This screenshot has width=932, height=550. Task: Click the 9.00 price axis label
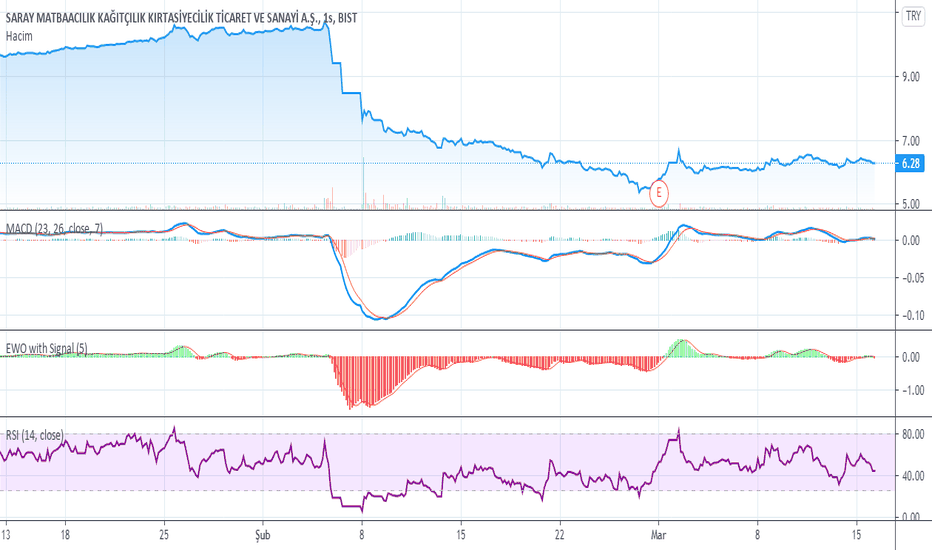pyautogui.click(x=911, y=77)
